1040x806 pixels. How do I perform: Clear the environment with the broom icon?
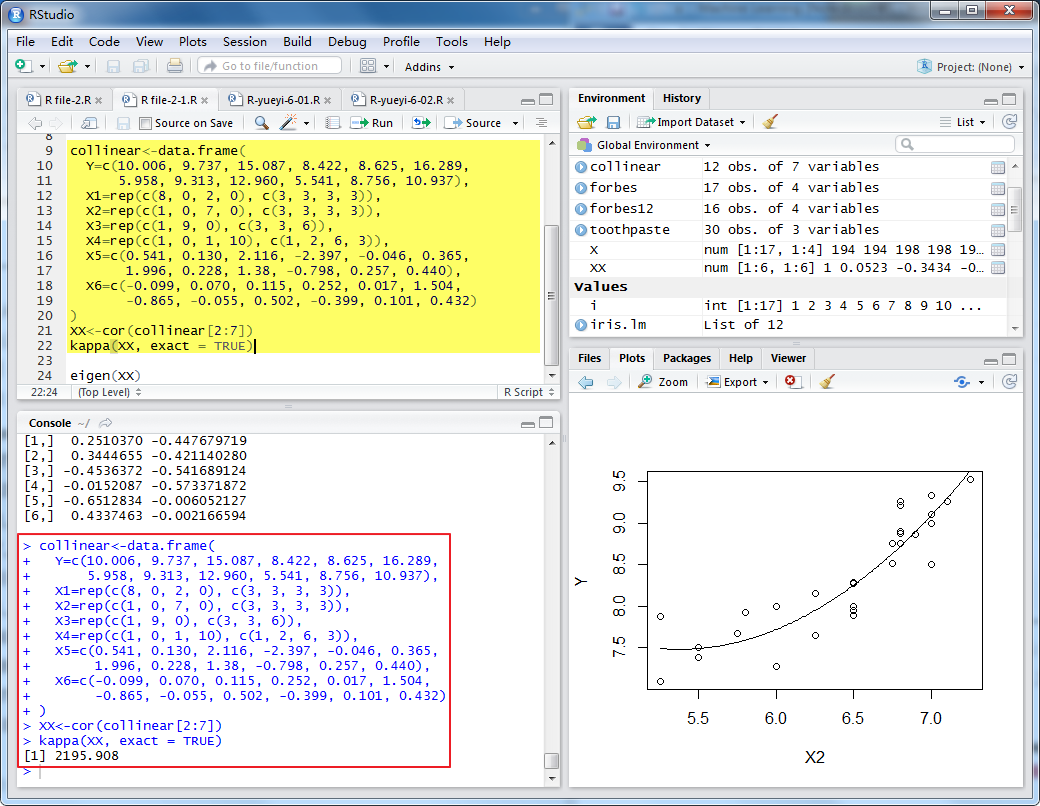click(x=769, y=121)
